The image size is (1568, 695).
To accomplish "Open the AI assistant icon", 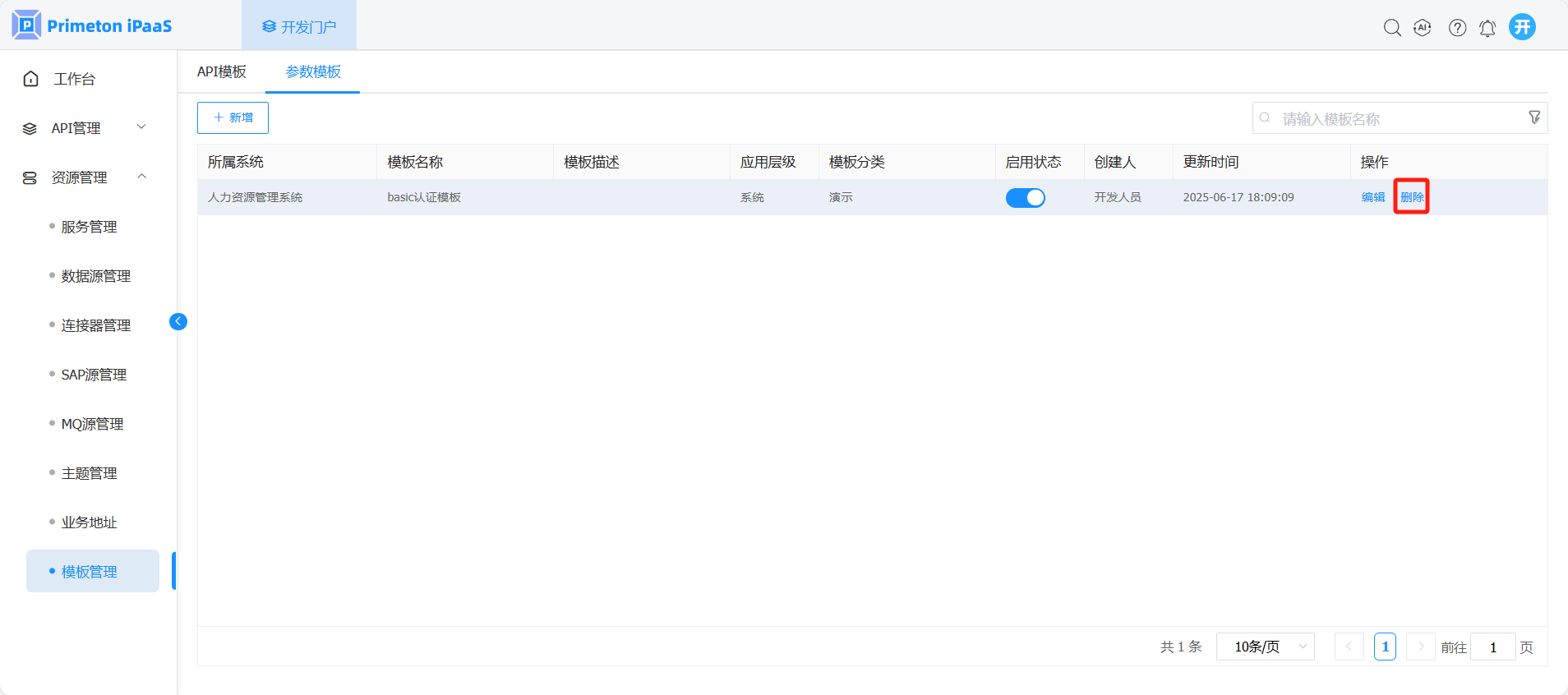I will pyautogui.click(x=1423, y=28).
